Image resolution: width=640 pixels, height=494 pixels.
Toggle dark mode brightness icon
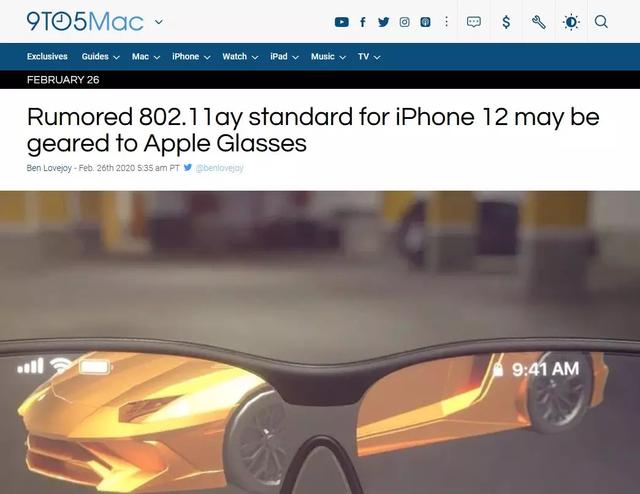[x=571, y=22]
